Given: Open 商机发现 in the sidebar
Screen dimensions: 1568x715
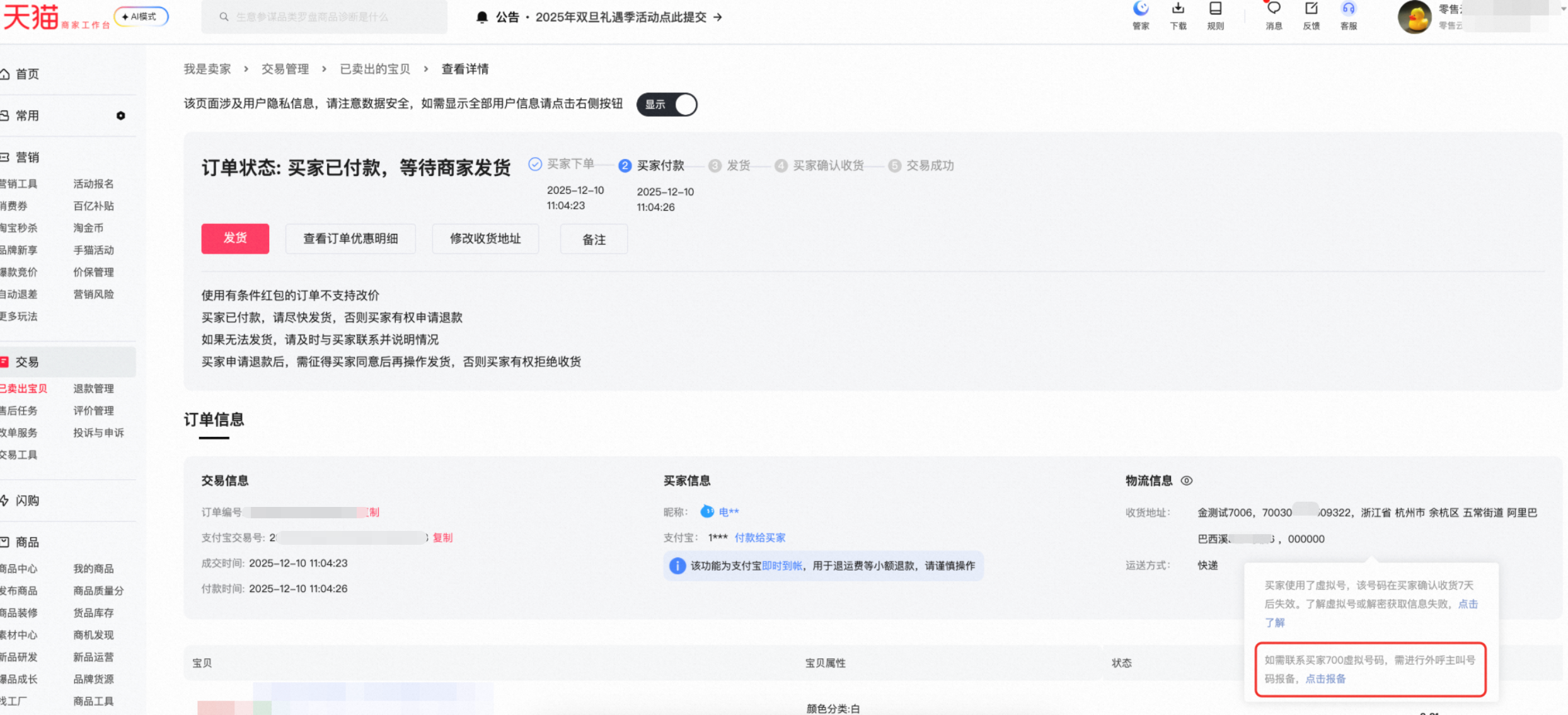Looking at the screenshot, I should [x=93, y=635].
